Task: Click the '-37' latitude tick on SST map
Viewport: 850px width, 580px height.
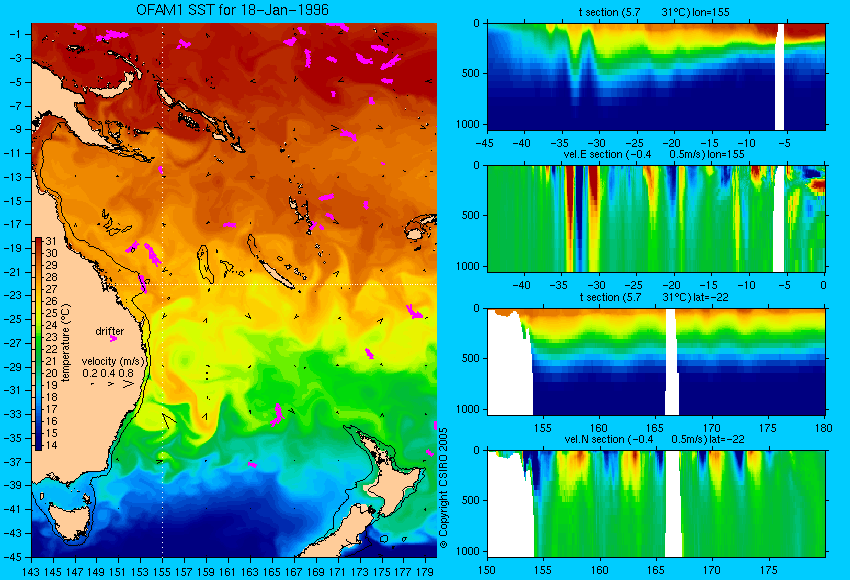Action: tap(12, 462)
